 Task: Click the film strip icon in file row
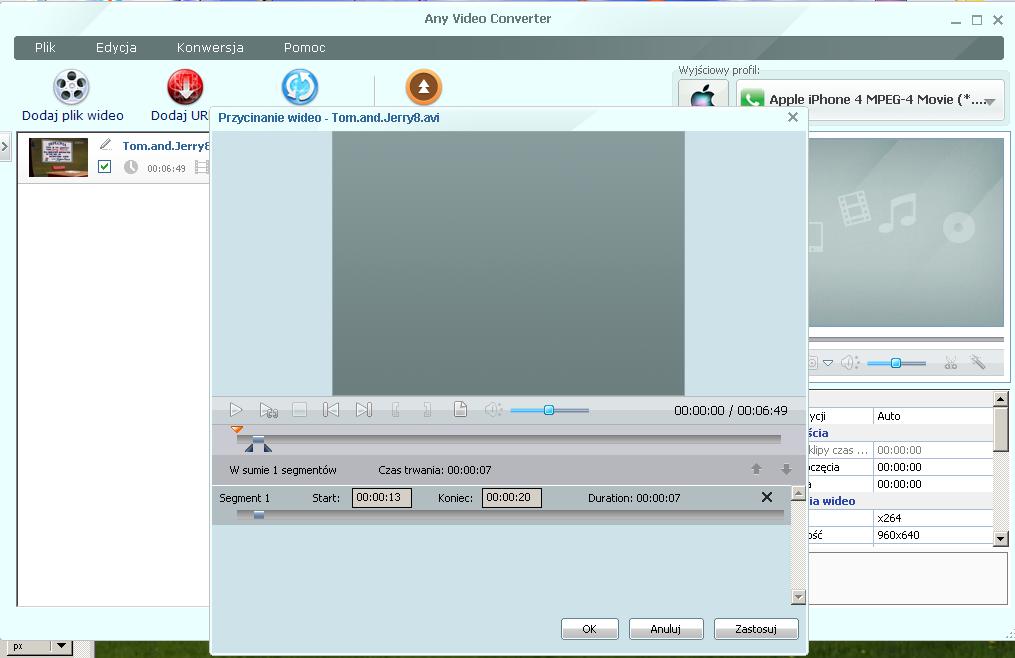pyautogui.click(x=202, y=168)
